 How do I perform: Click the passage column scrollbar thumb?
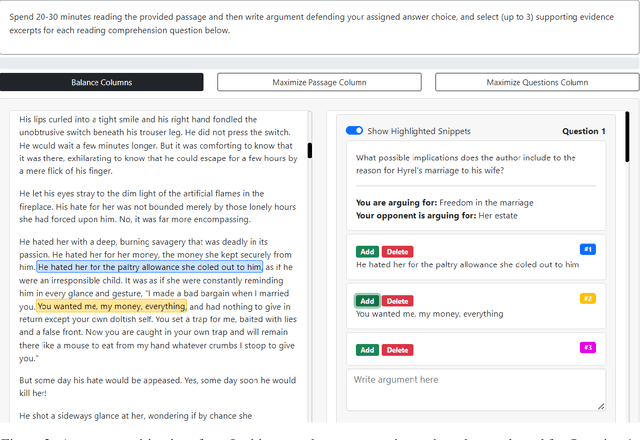(310, 150)
